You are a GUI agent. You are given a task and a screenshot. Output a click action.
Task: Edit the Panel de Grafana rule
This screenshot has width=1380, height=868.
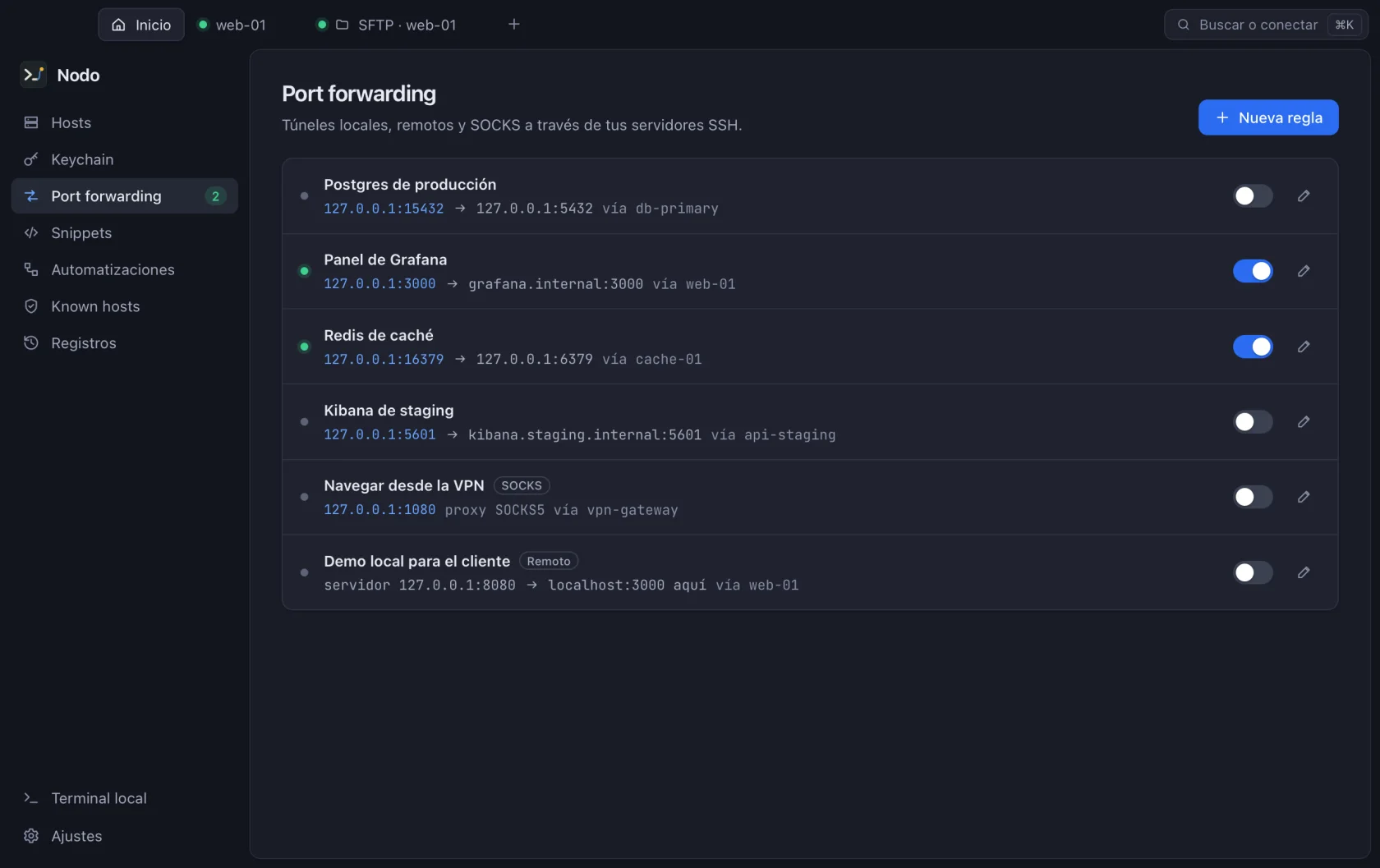tap(1304, 271)
